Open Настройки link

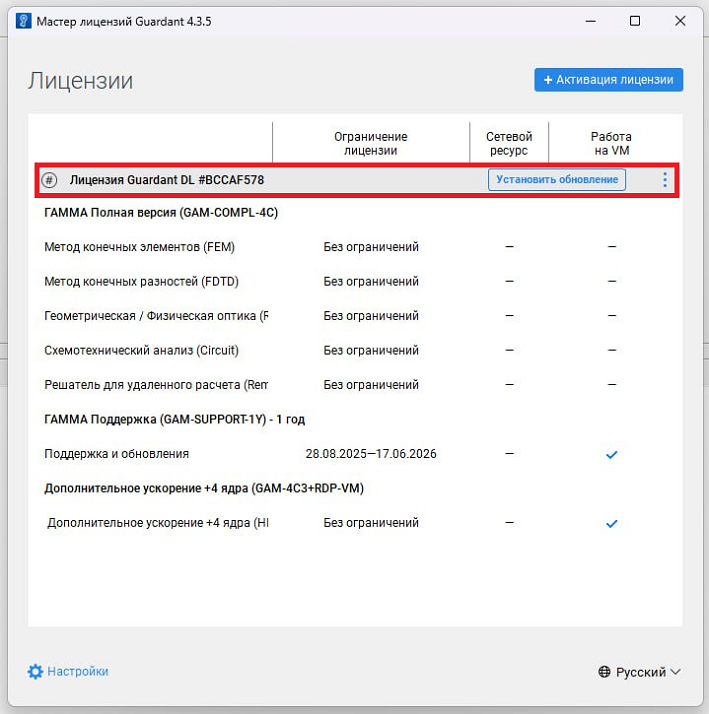(x=77, y=672)
